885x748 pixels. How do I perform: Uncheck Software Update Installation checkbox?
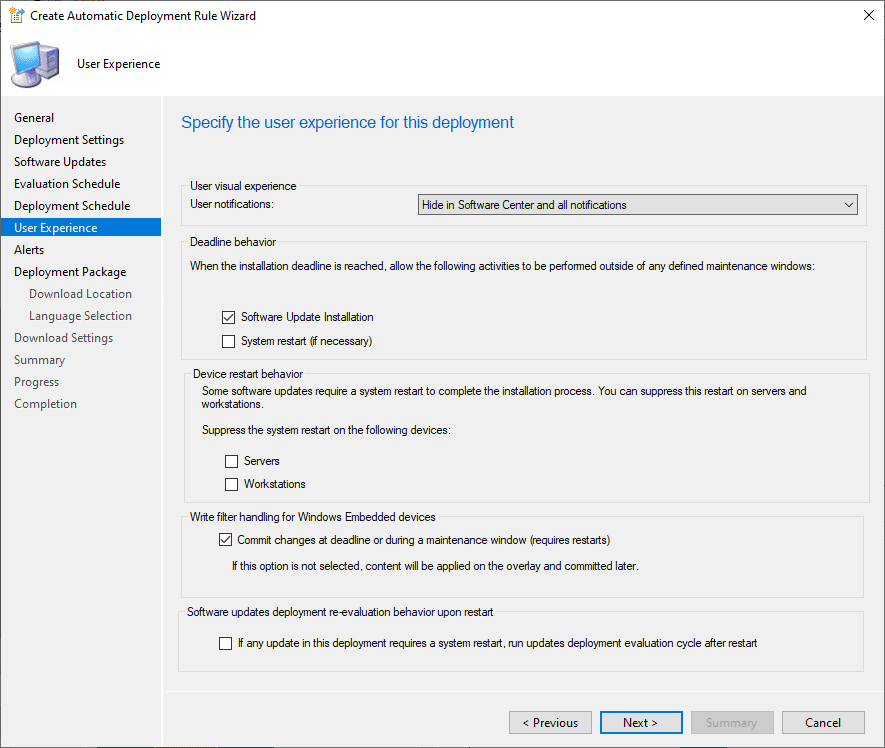(230, 317)
